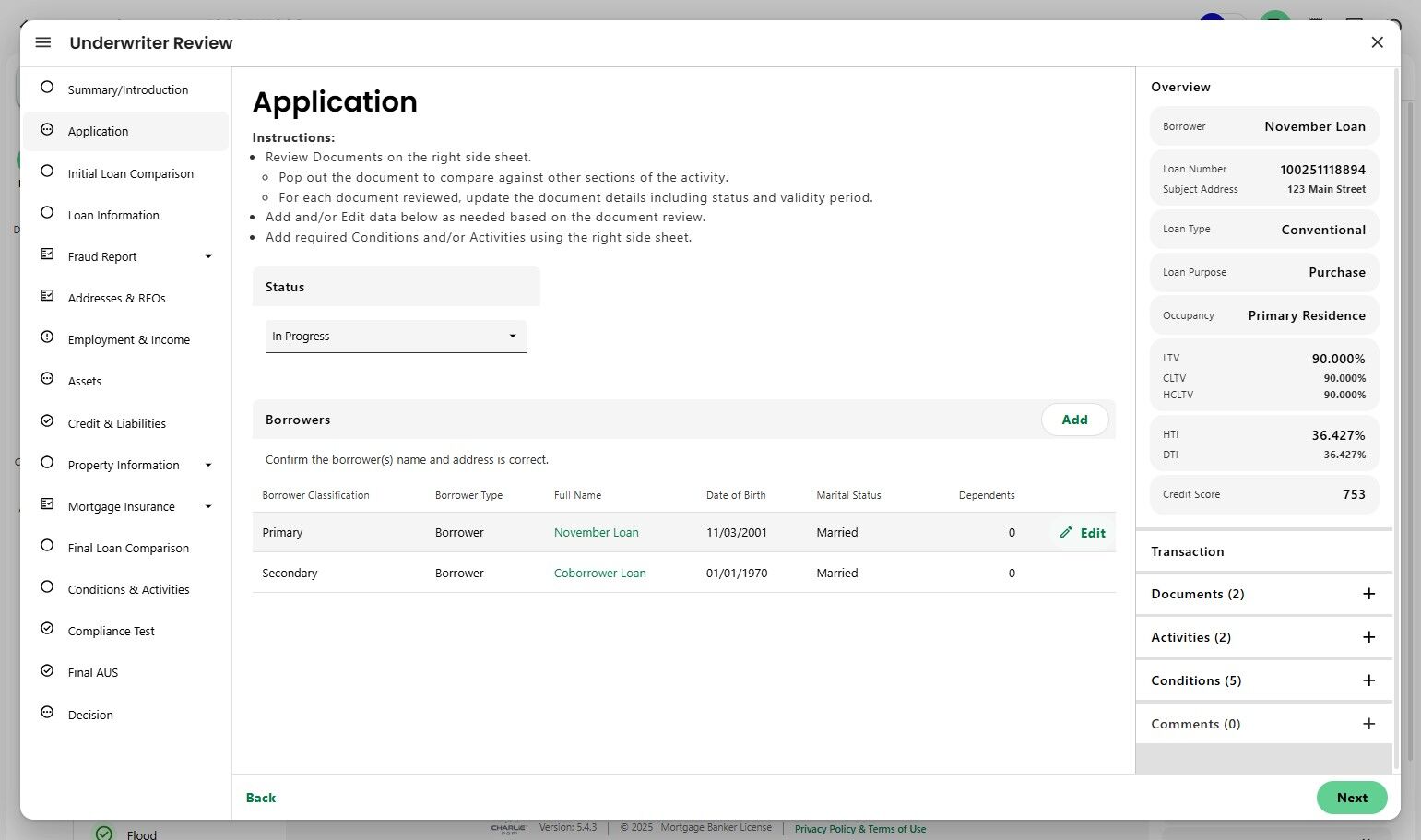
Task: Click the Mortgage Insurance checklist icon
Action: click(47, 504)
